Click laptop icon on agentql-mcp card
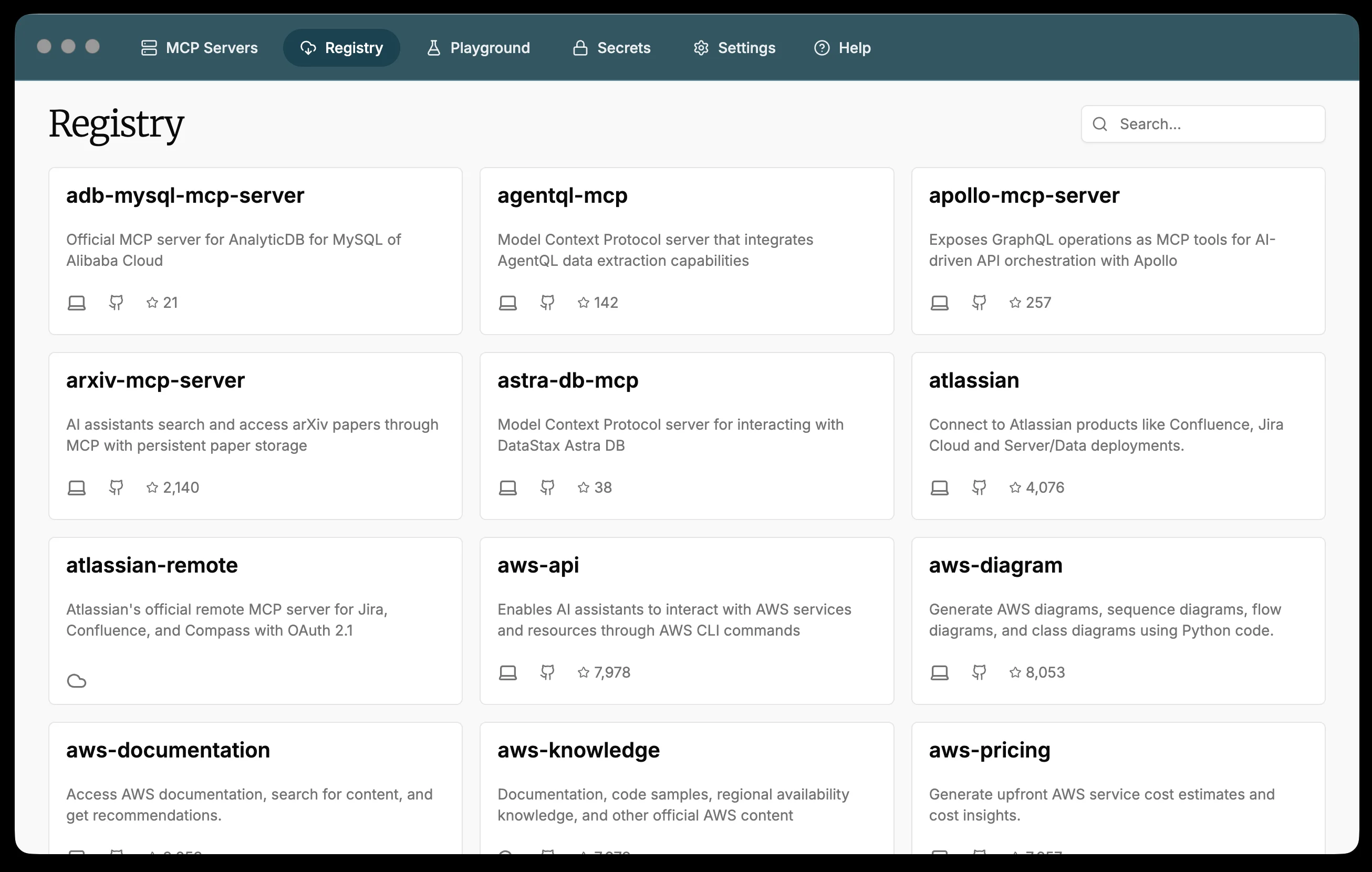The image size is (1372, 872). [507, 303]
